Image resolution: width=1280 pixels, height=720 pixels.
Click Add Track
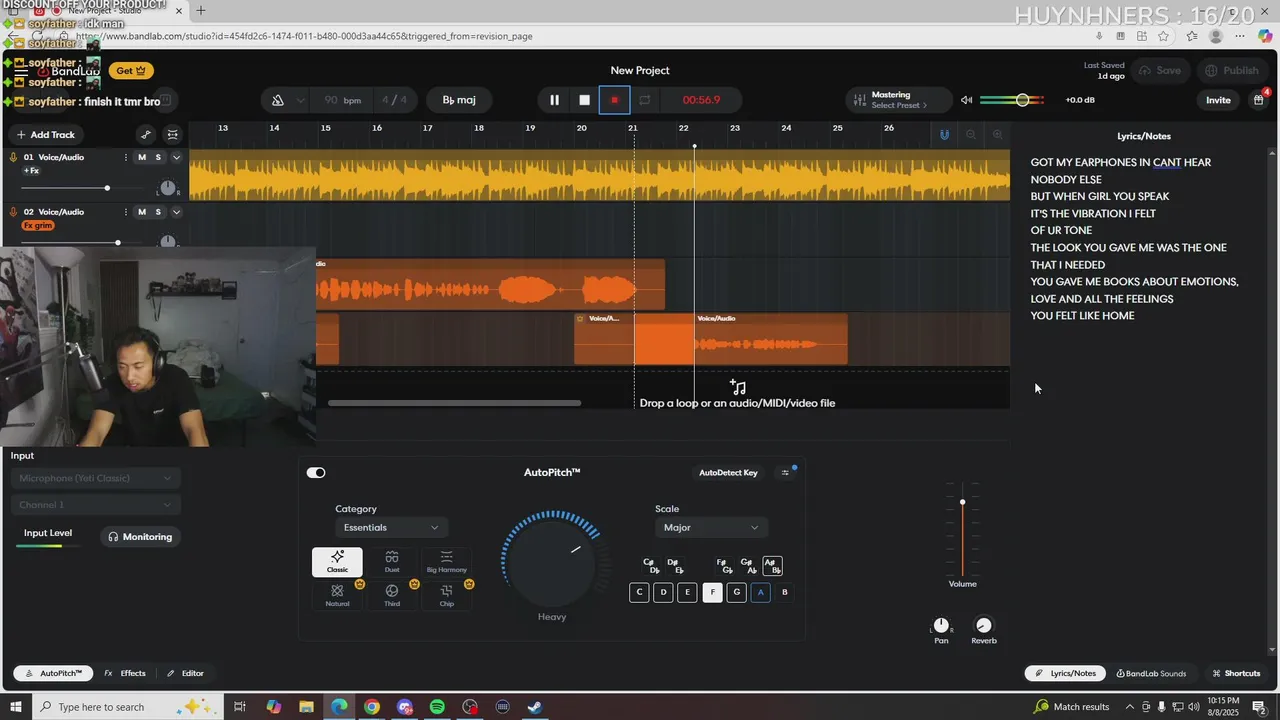(45, 135)
